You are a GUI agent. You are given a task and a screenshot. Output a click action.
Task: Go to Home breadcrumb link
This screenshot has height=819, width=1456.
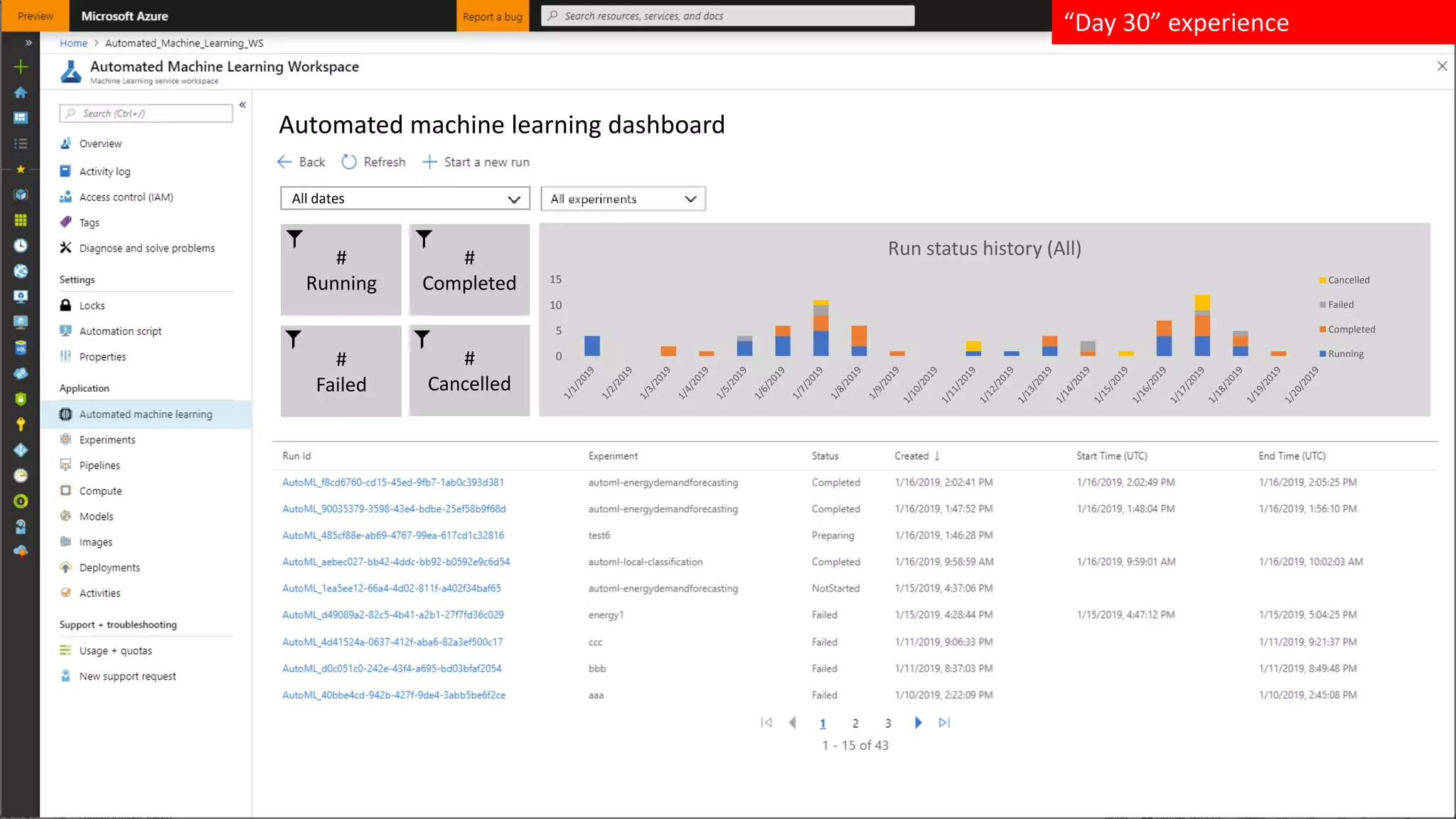point(73,43)
